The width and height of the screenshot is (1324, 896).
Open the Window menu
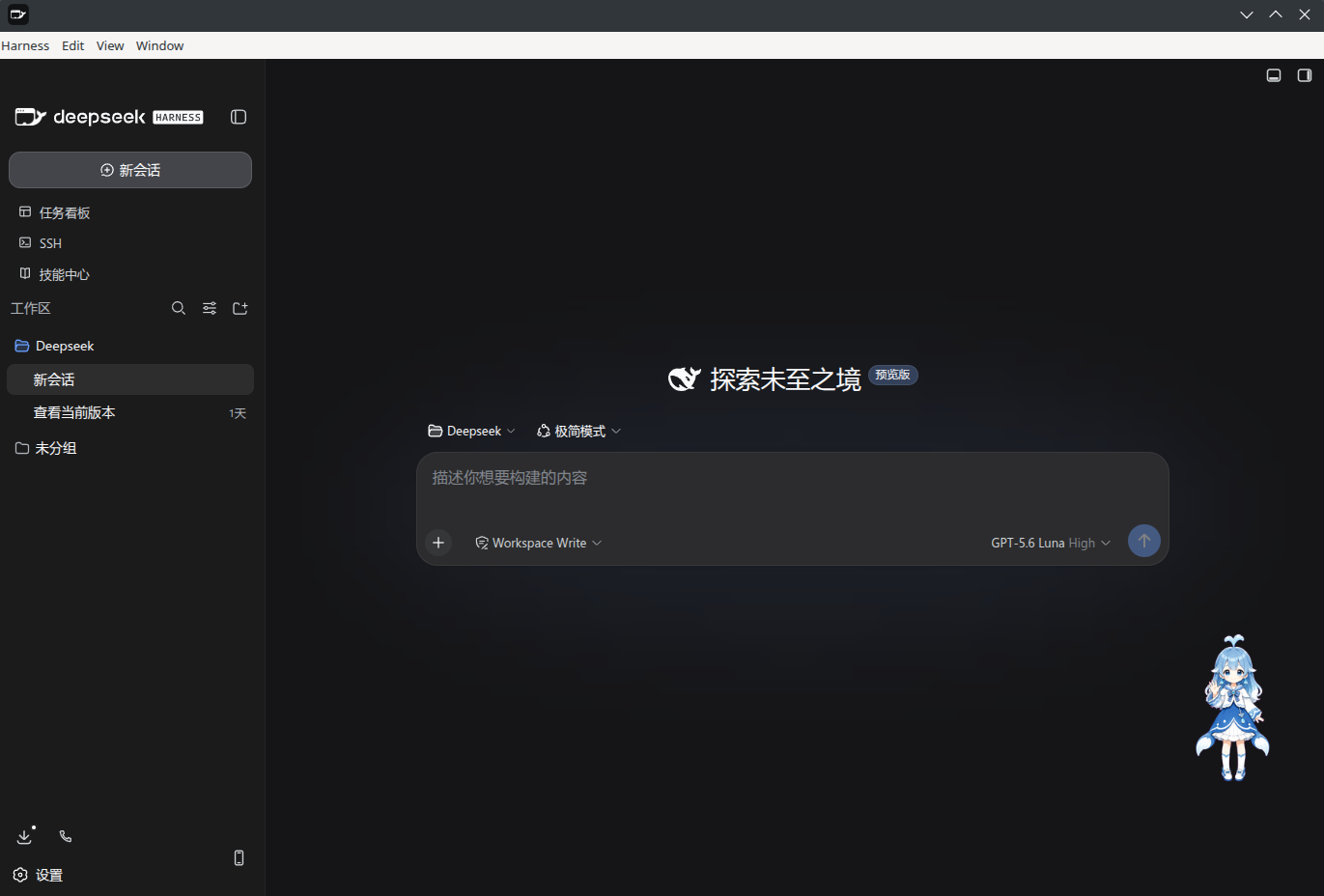(x=159, y=45)
